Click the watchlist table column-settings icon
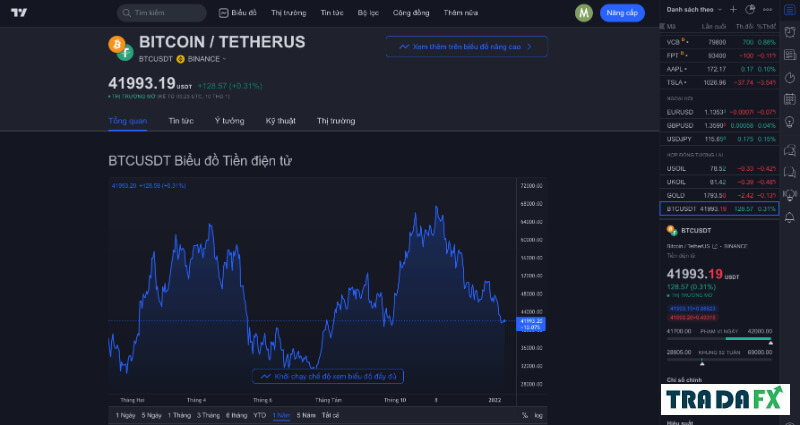 pyautogui.click(x=662, y=26)
